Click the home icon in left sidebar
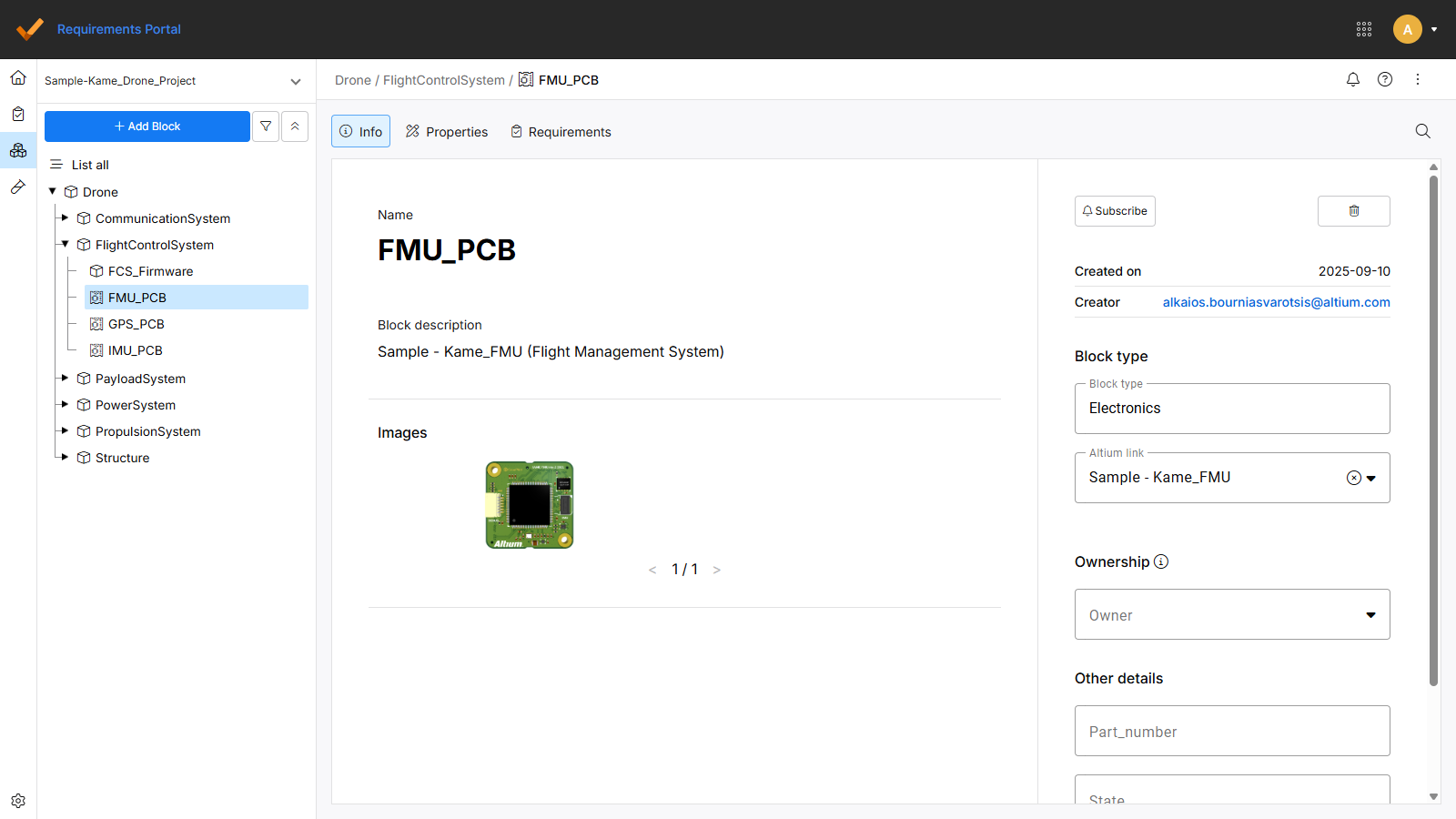The image size is (1456, 819). click(x=18, y=78)
